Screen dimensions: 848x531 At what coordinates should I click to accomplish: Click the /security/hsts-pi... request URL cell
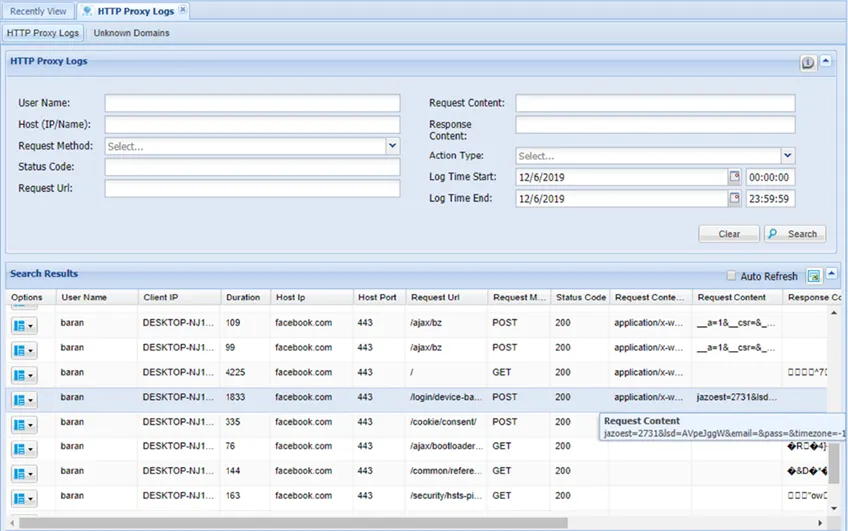446,496
